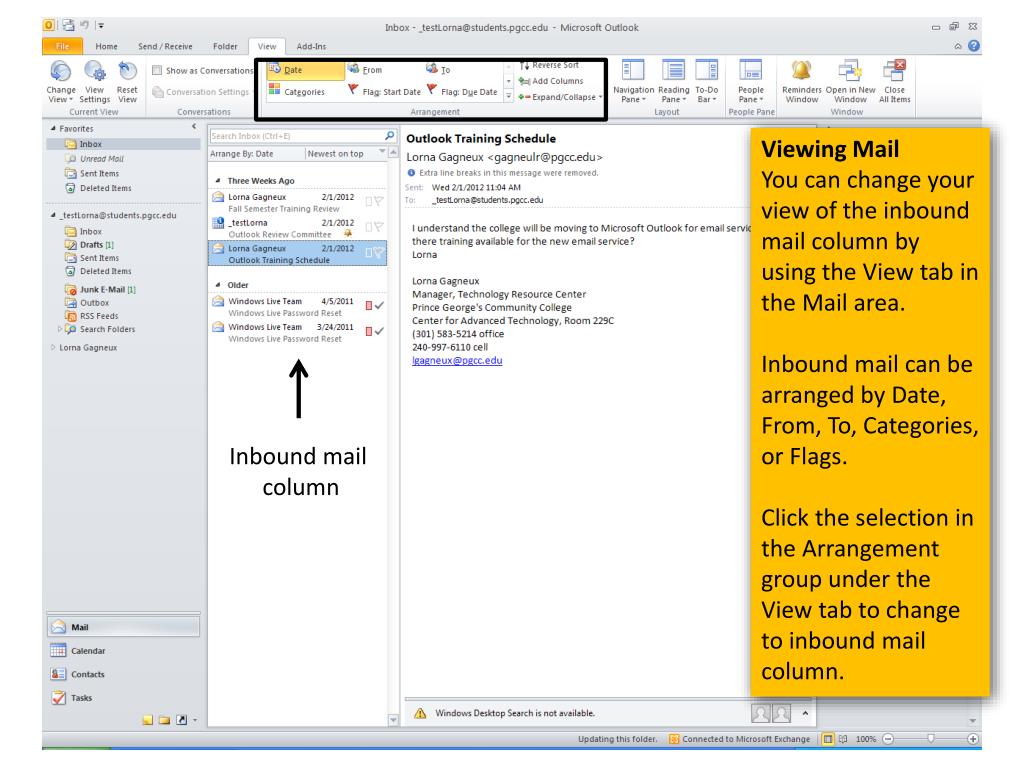Viewport: 1024px width, 768px height.
Task: Click the zoom slider handle
Action: pos(931,739)
